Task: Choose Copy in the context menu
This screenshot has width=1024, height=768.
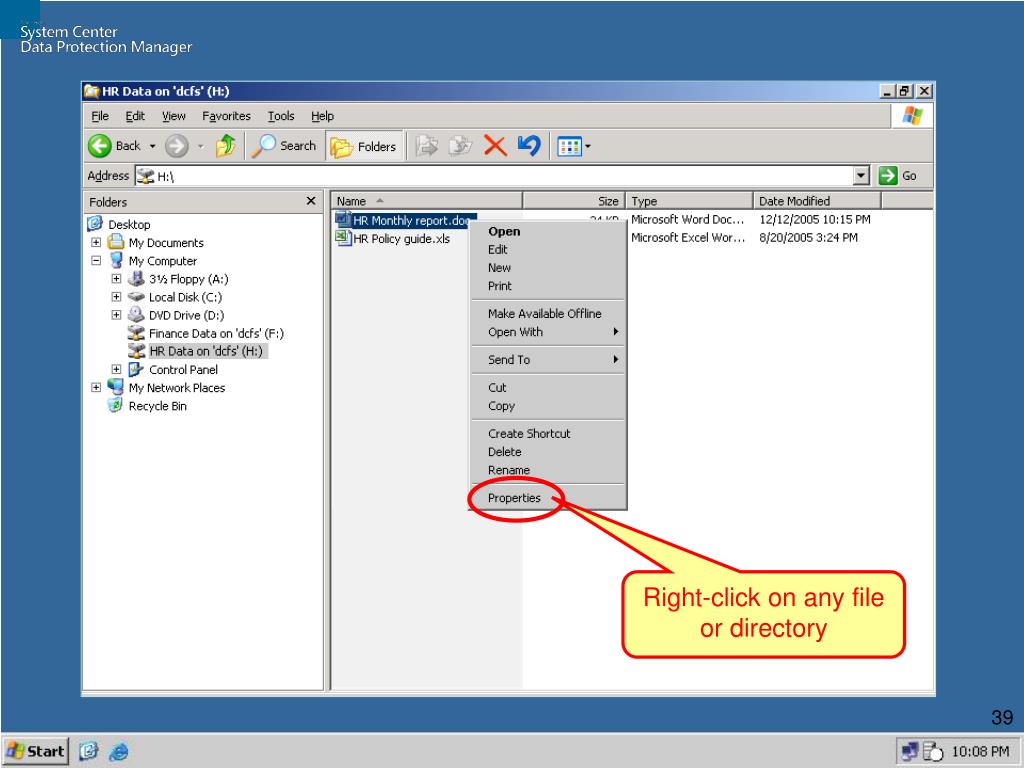Action: [502, 406]
